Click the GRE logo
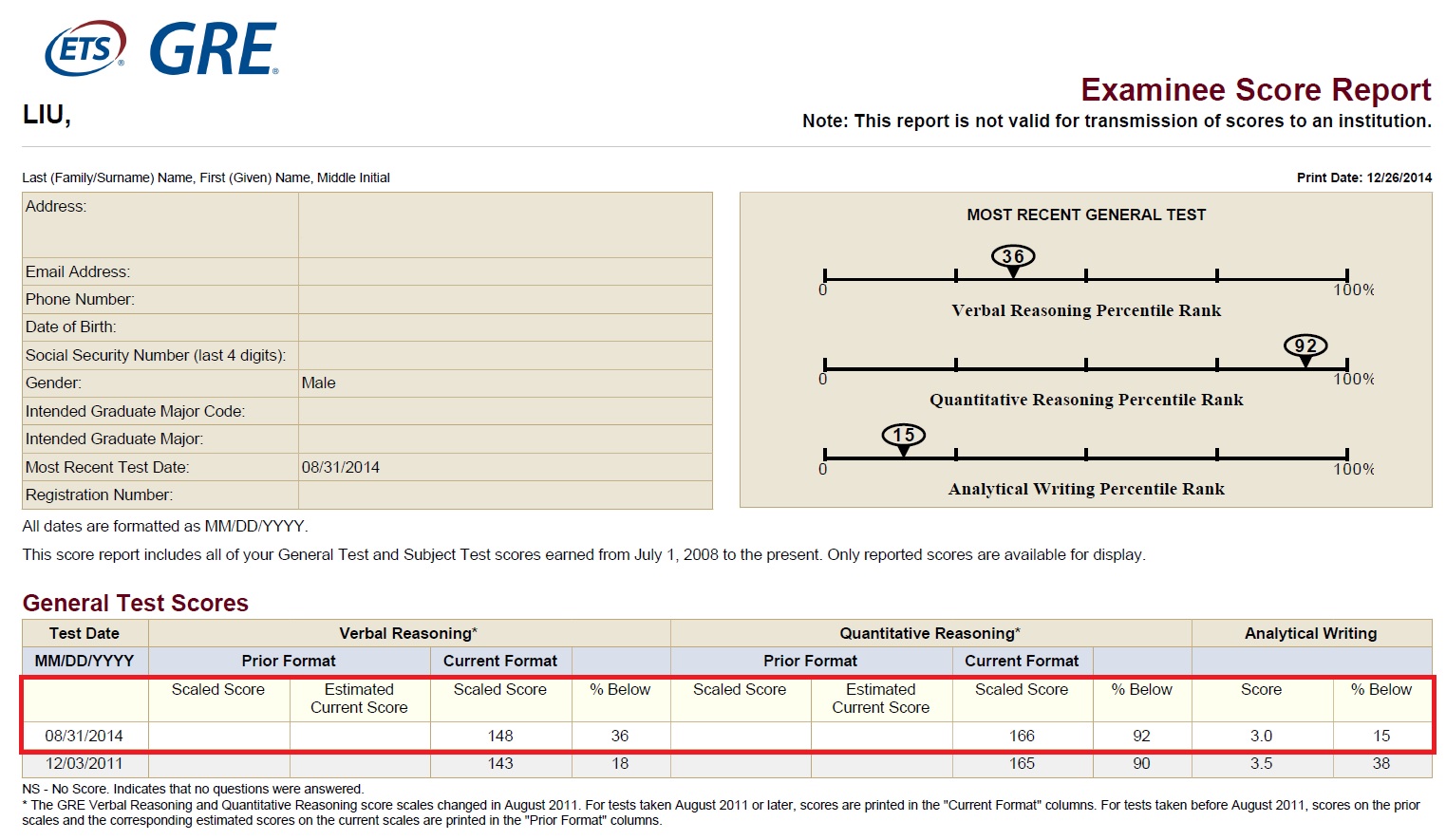The image size is (1446, 840). (x=214, y=49)
